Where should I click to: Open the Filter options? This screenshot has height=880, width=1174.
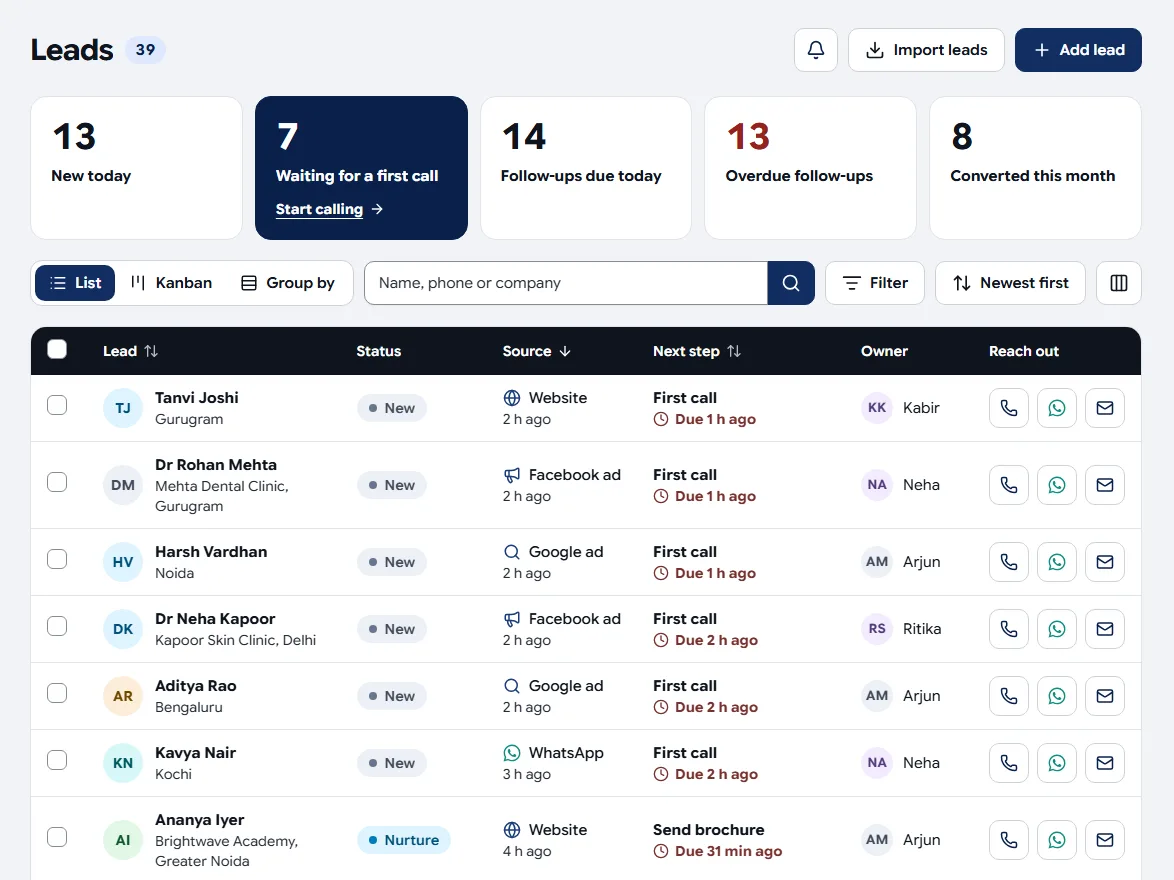[x=875, y=283]
